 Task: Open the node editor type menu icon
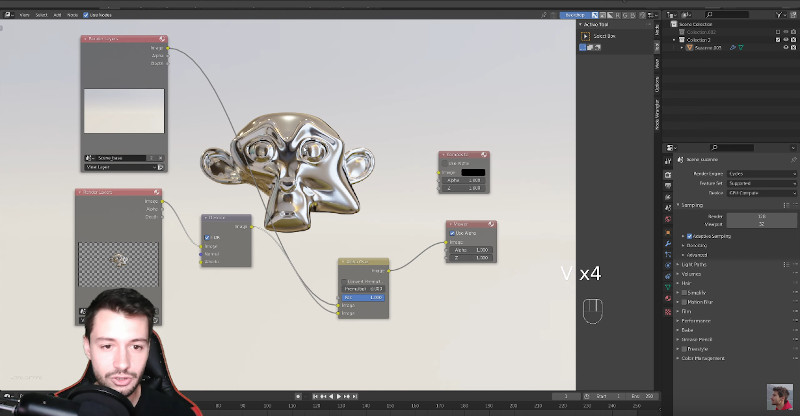9,15
